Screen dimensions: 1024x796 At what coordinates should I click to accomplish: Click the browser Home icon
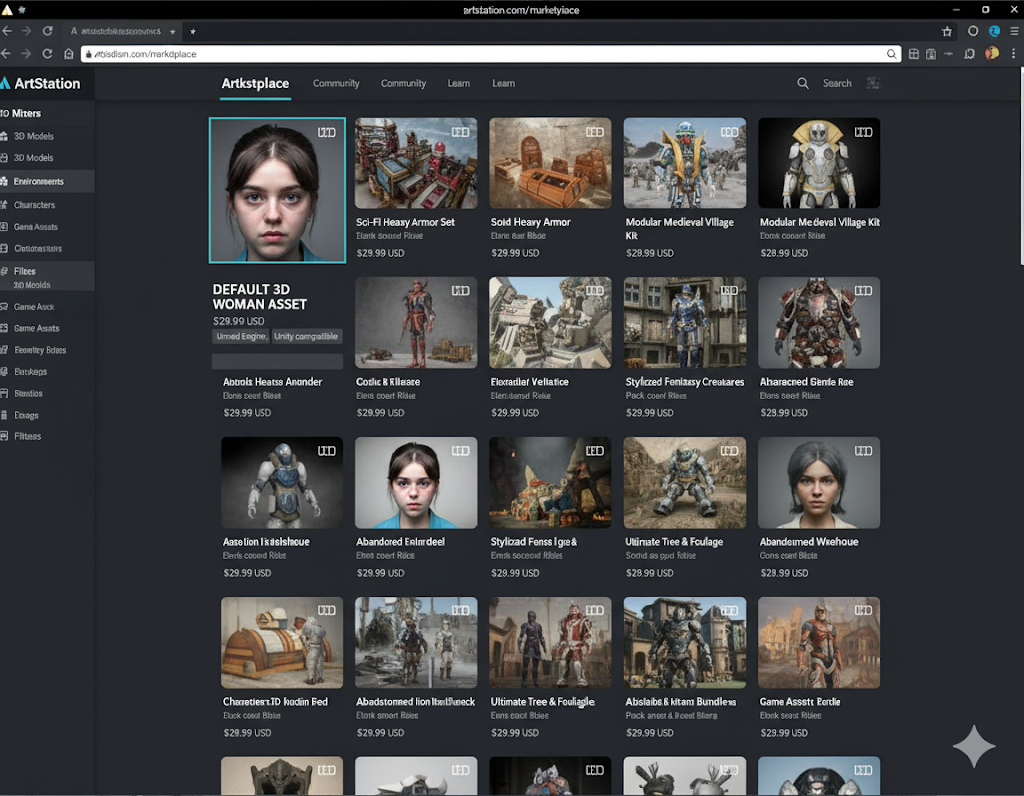69,54
